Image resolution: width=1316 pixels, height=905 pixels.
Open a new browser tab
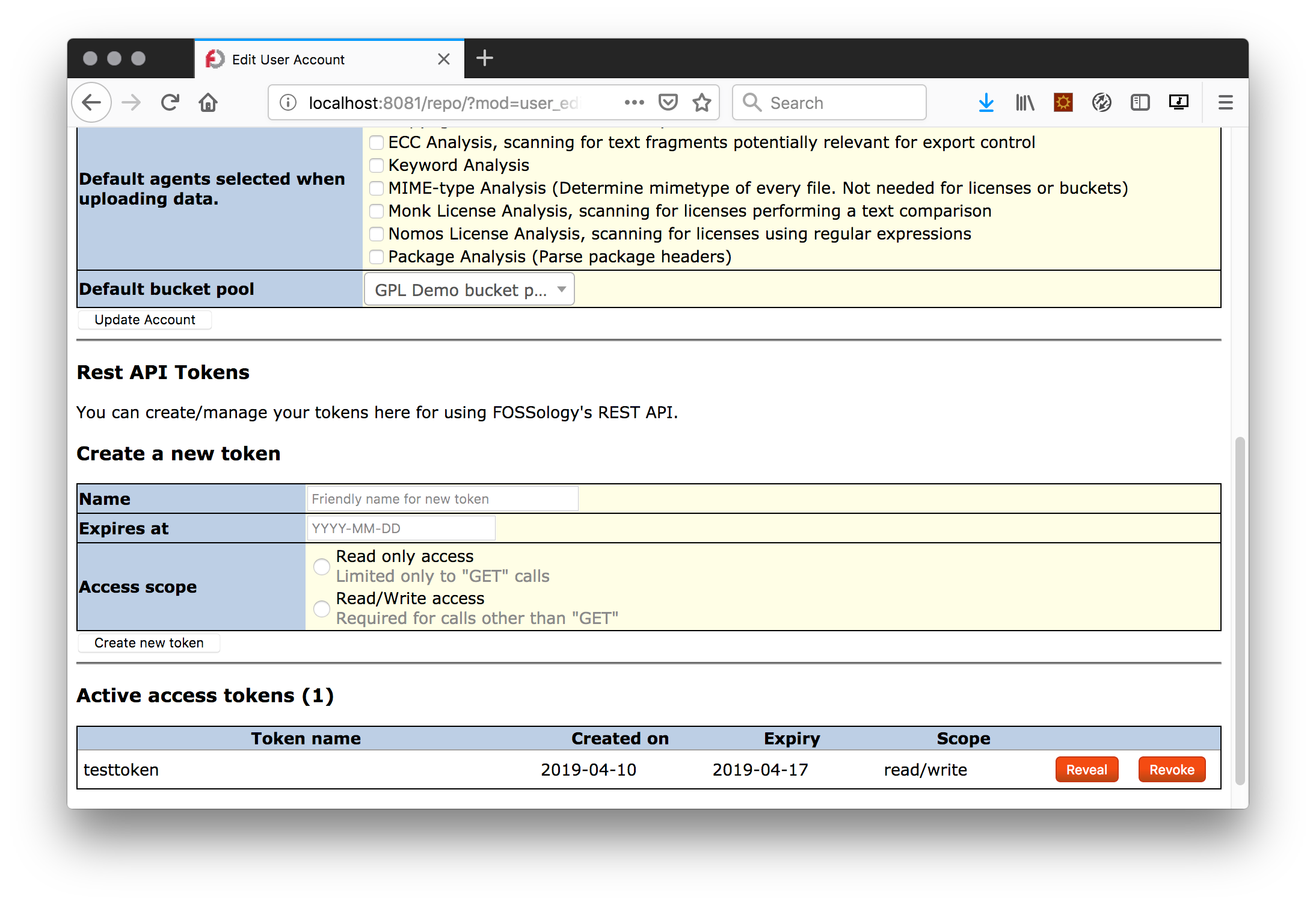click(484, 58)
